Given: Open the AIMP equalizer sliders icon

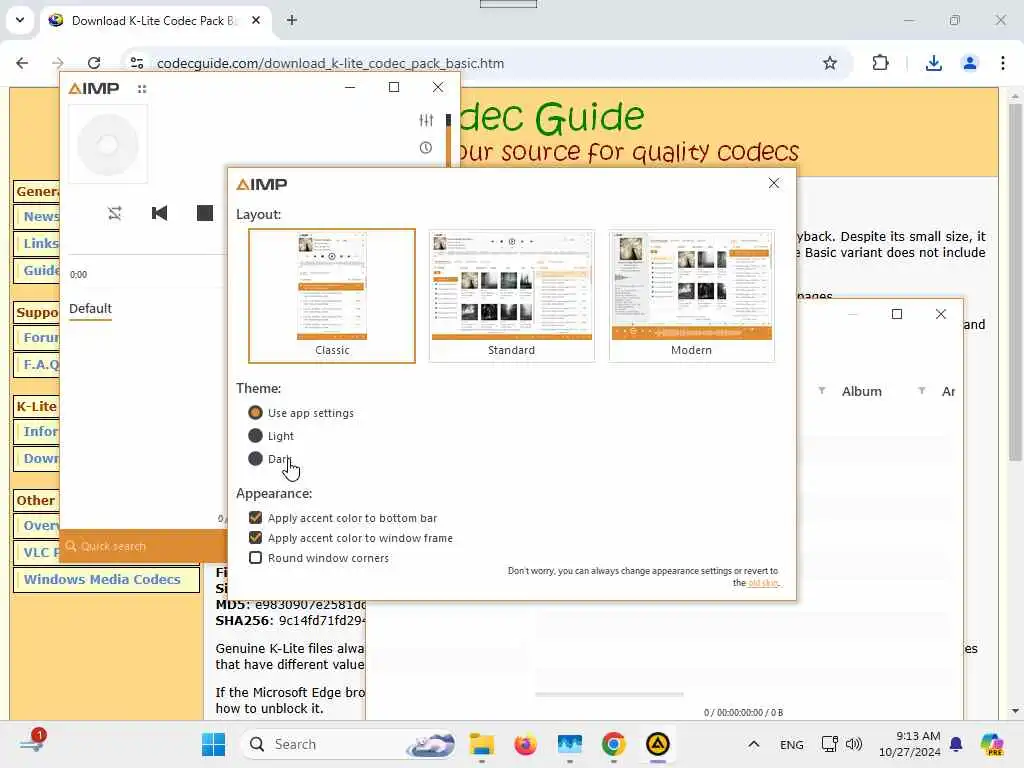Looking at the screenshot, I should click(426, 120).
